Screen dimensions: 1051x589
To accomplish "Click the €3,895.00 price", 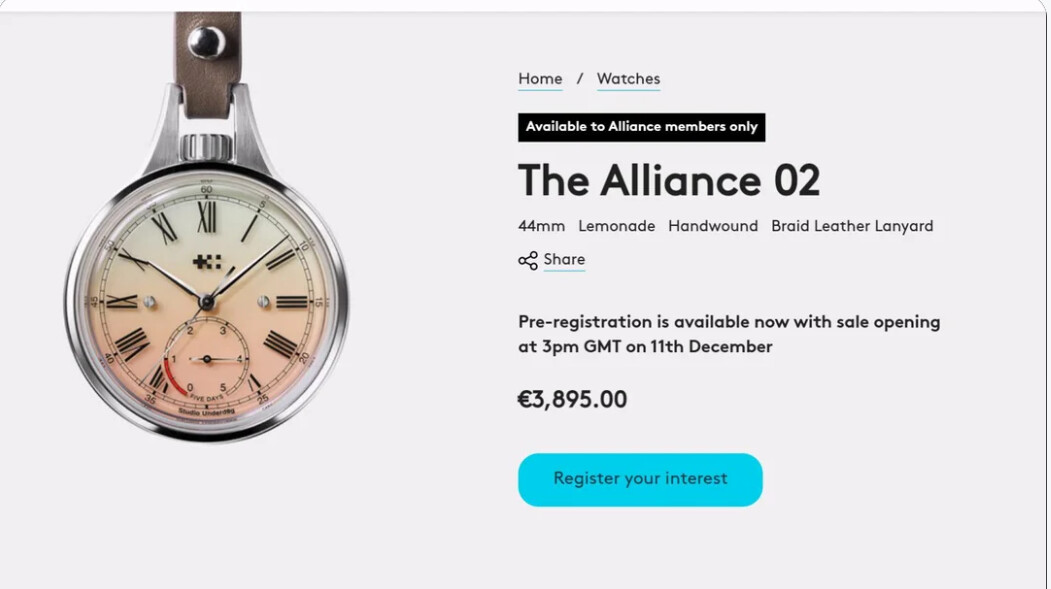I will point(572,400).
